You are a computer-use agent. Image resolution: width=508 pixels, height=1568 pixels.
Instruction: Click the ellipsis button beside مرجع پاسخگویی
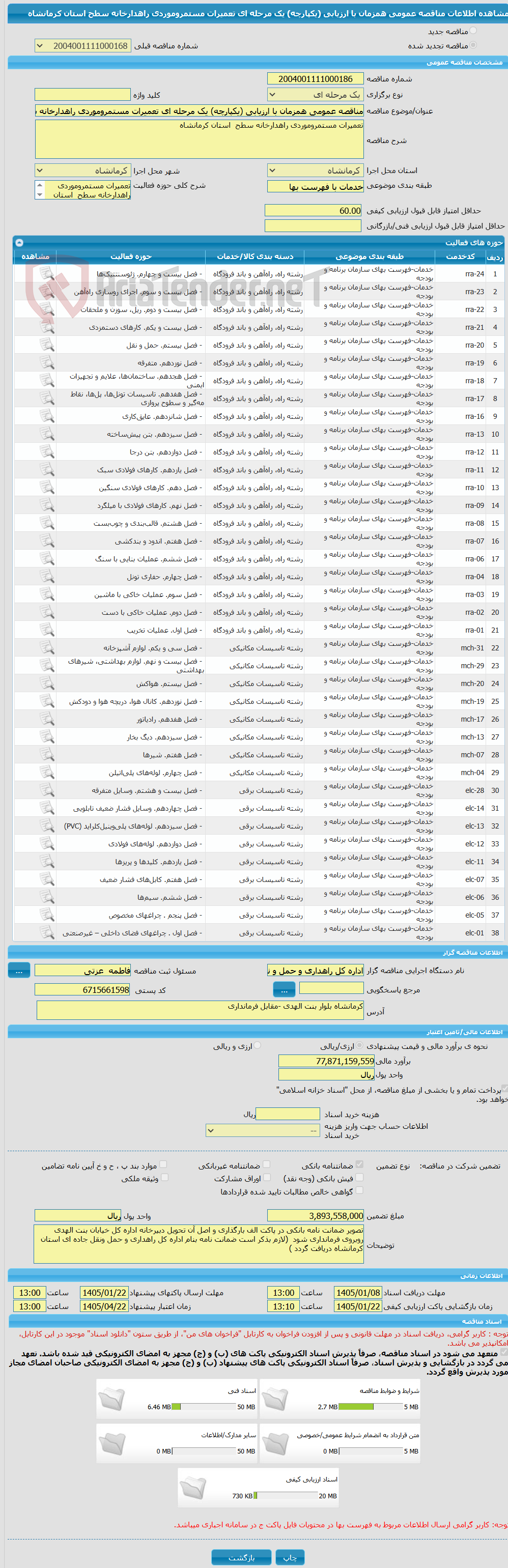pyautogui.click(x=284, y=990)
